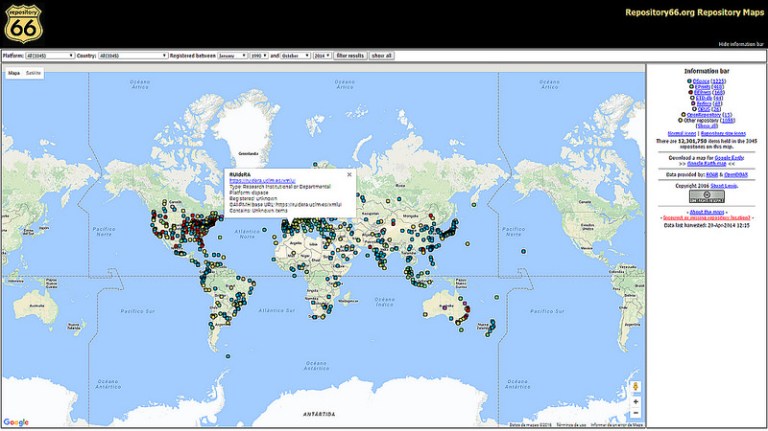This screenshot has width=768, height=431.
Task: Filter map by Fedora link
Action: pyautogui.click(x=704, y=103)
